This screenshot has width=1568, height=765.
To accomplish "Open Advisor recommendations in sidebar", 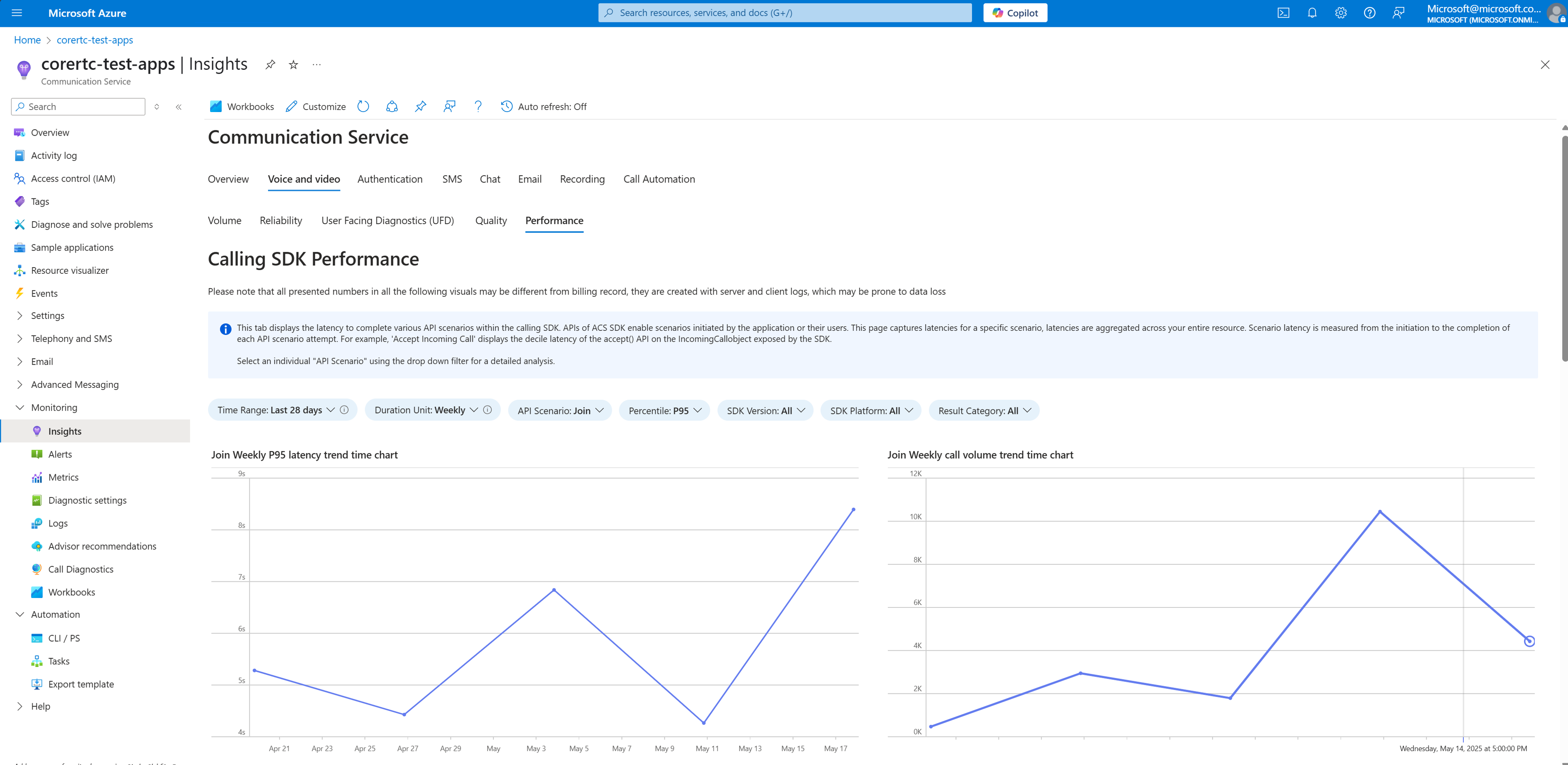I will tap(102, 546).
